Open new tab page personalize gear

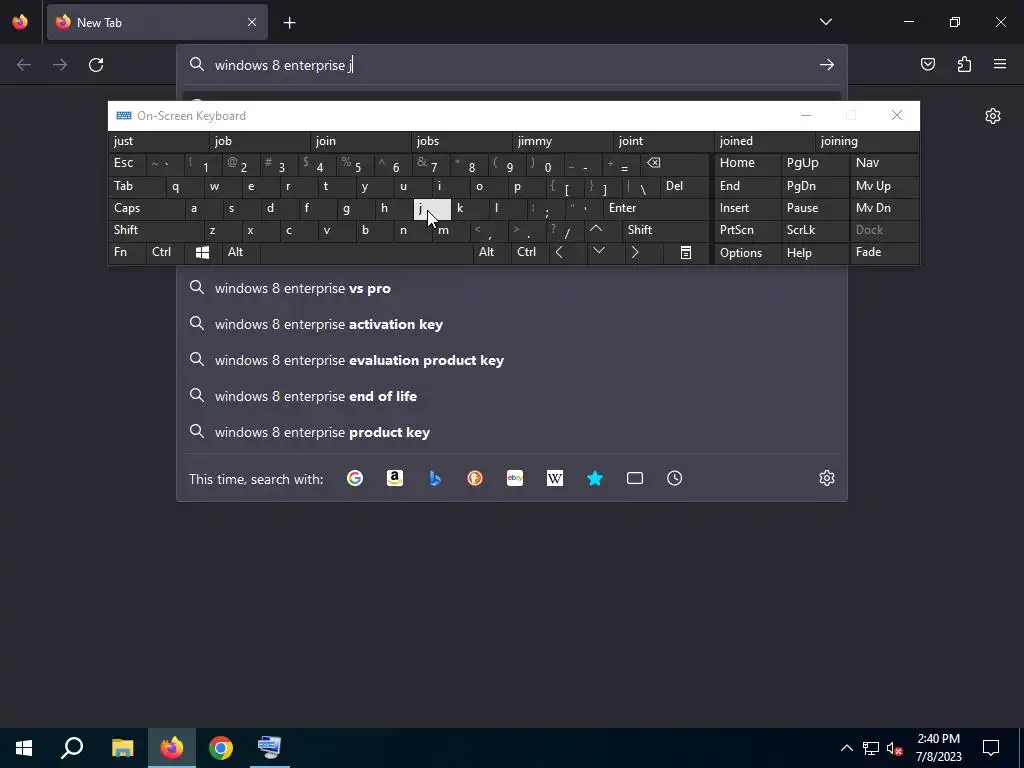[x=993, y=116]
